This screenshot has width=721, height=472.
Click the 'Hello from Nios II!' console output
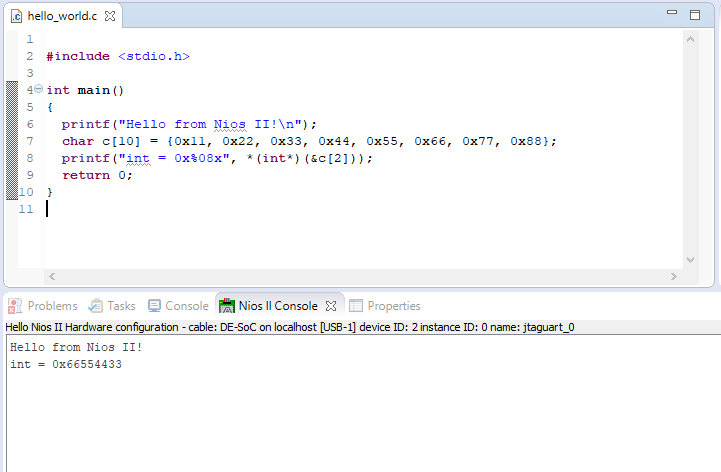(x=76, y=347)
